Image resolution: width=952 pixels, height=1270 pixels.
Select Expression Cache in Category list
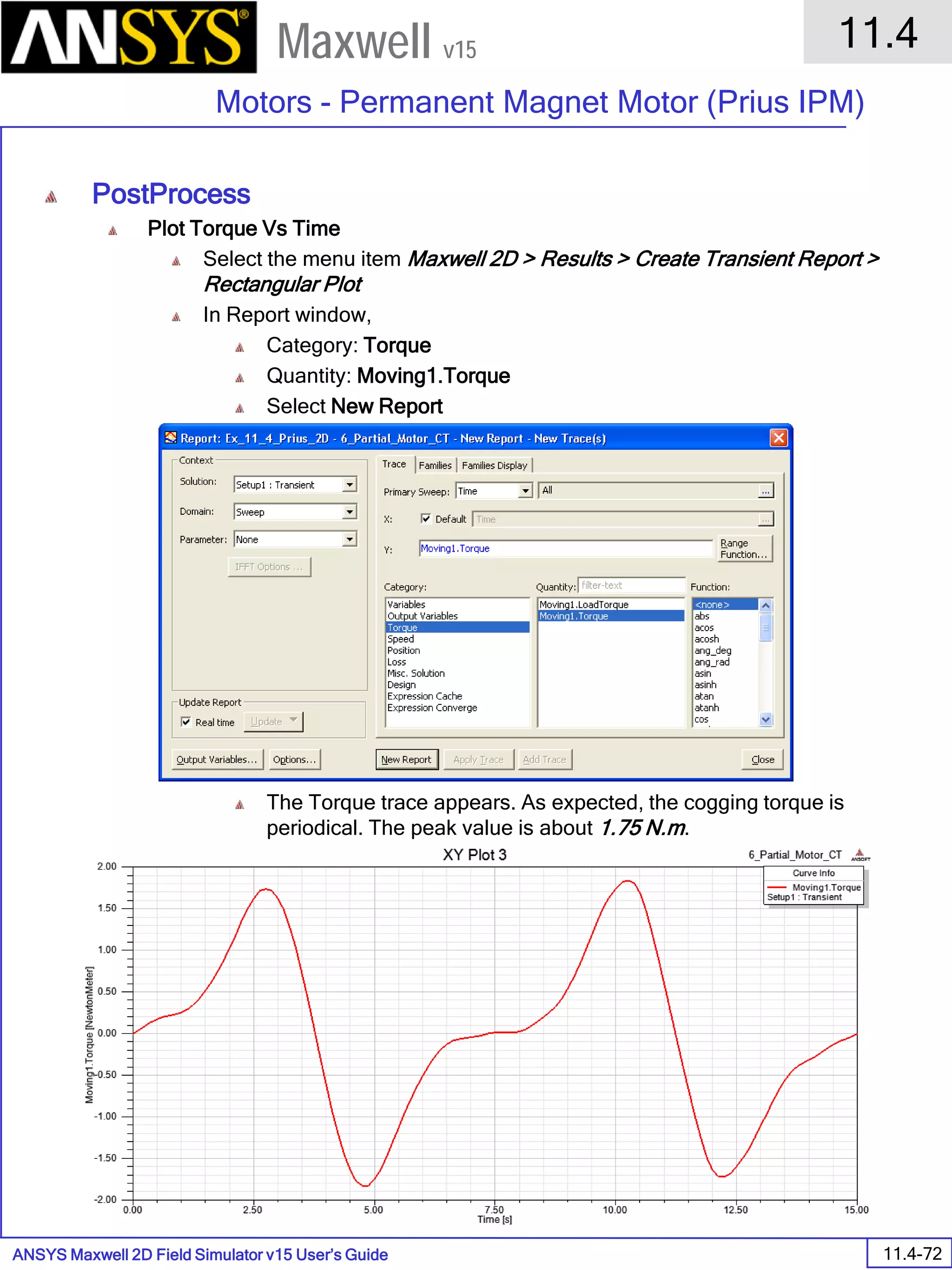point(457,697)
